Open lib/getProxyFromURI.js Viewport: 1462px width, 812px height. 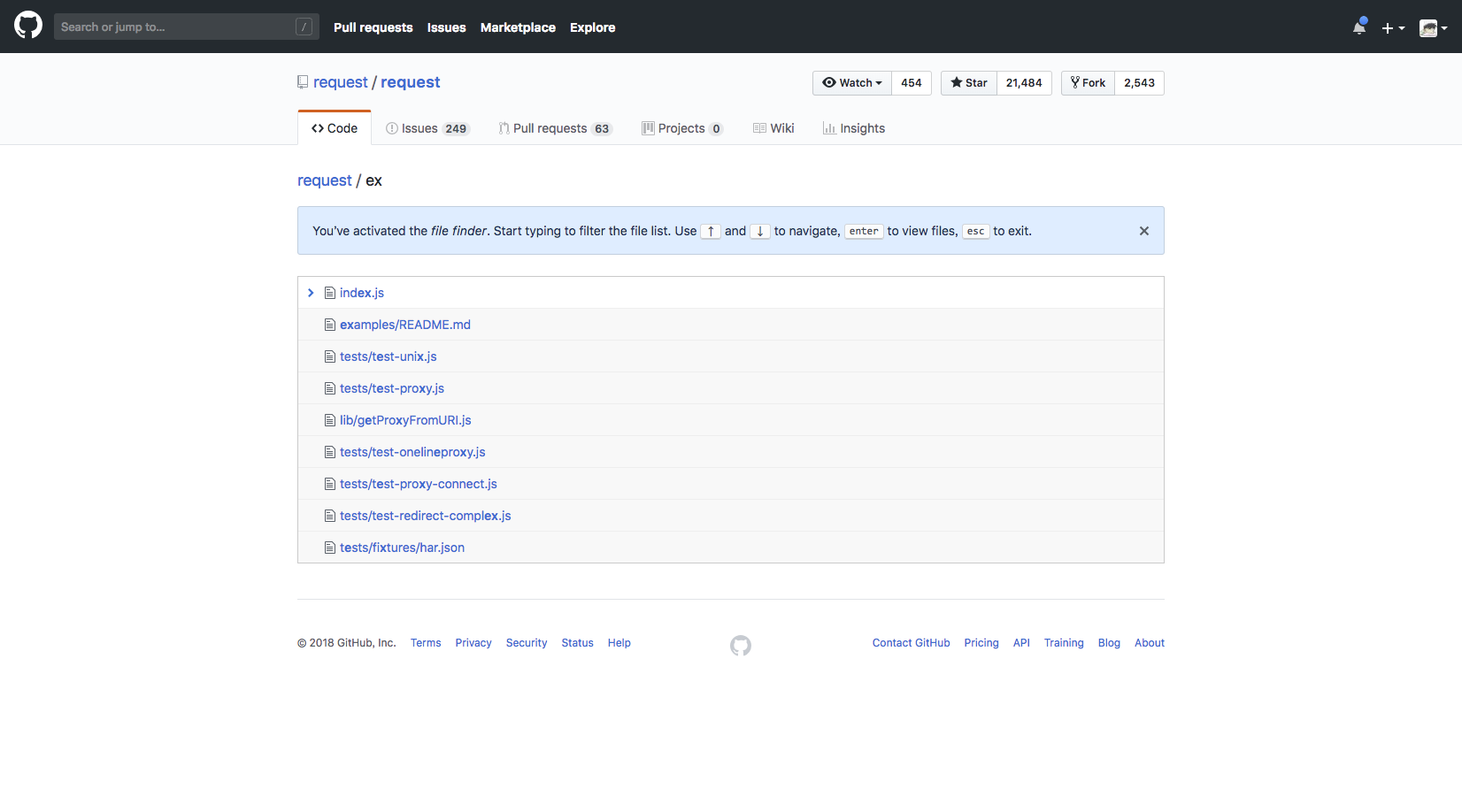[405, 420]
